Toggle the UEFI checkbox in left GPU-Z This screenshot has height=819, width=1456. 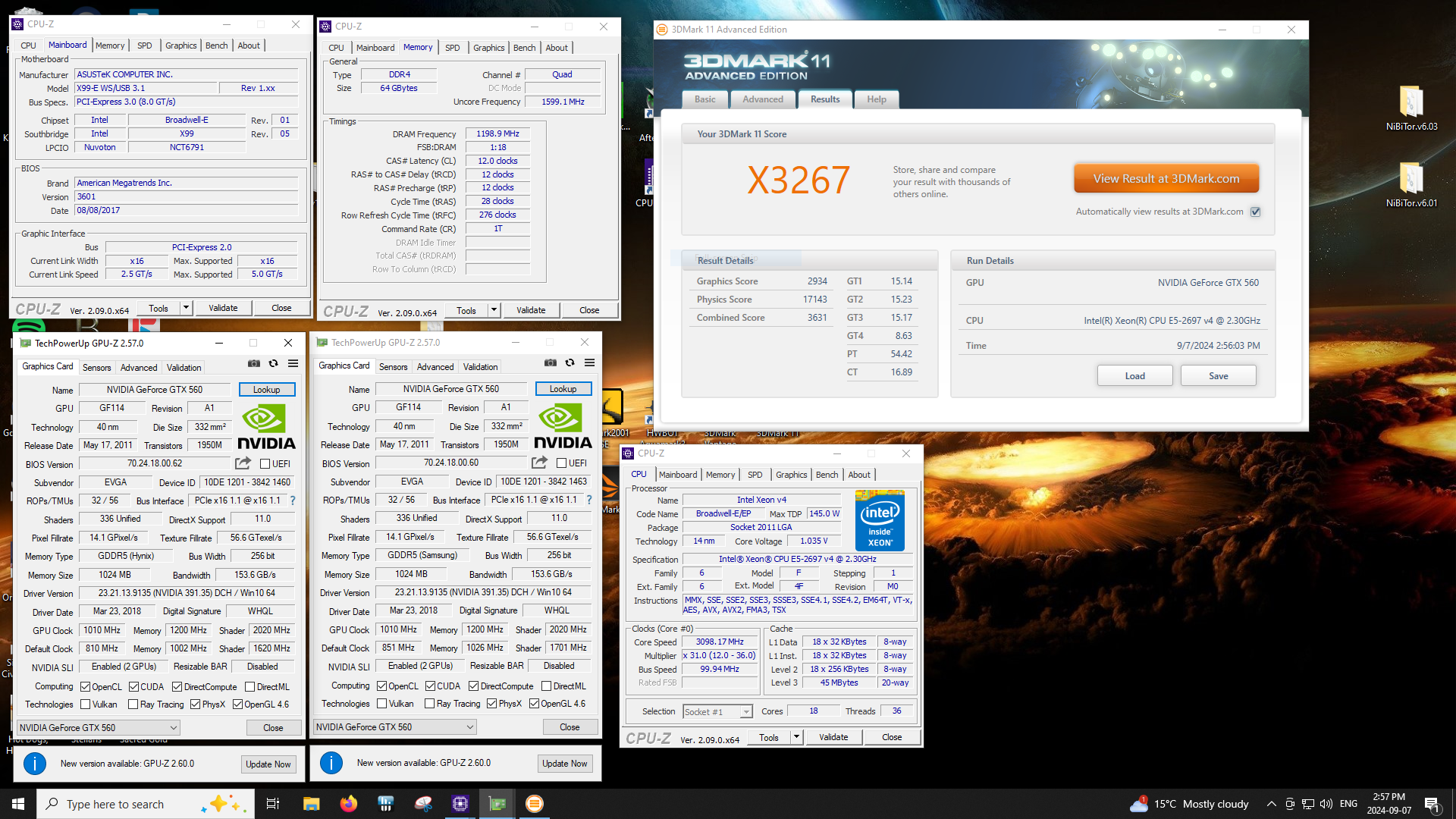pos(265,463)
